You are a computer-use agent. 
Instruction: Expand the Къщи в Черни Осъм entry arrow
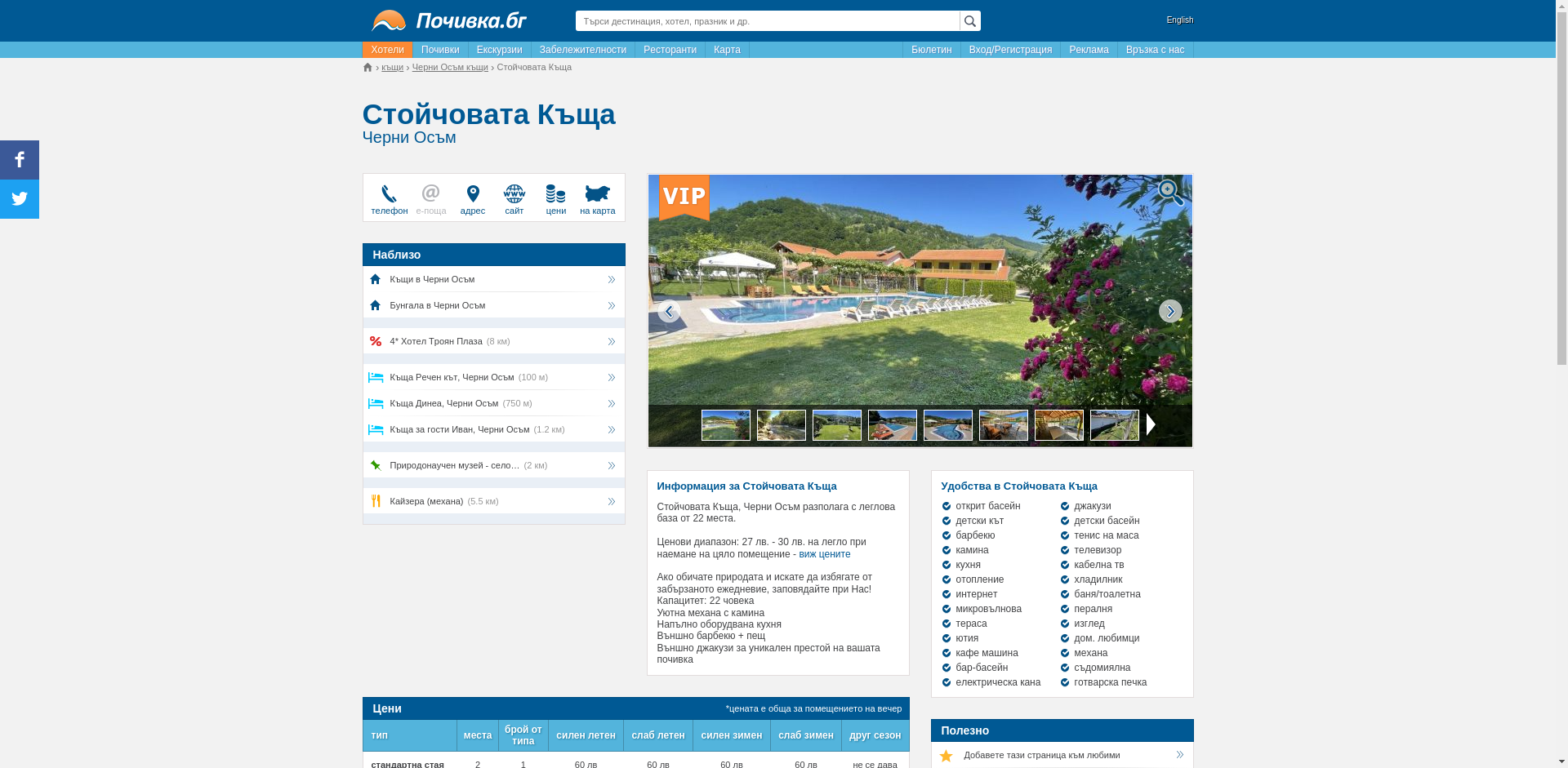[x=611, y=280]
